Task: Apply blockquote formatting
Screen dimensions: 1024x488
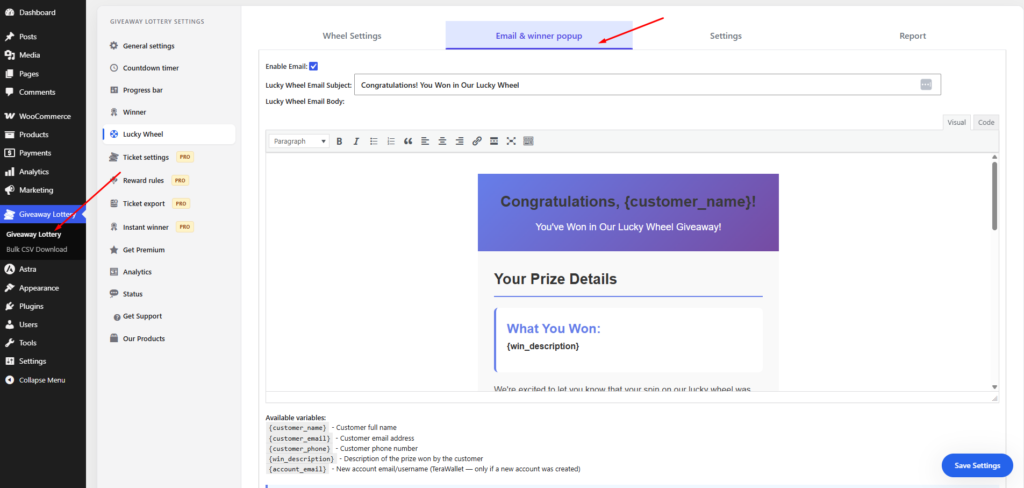Action: 408,141
